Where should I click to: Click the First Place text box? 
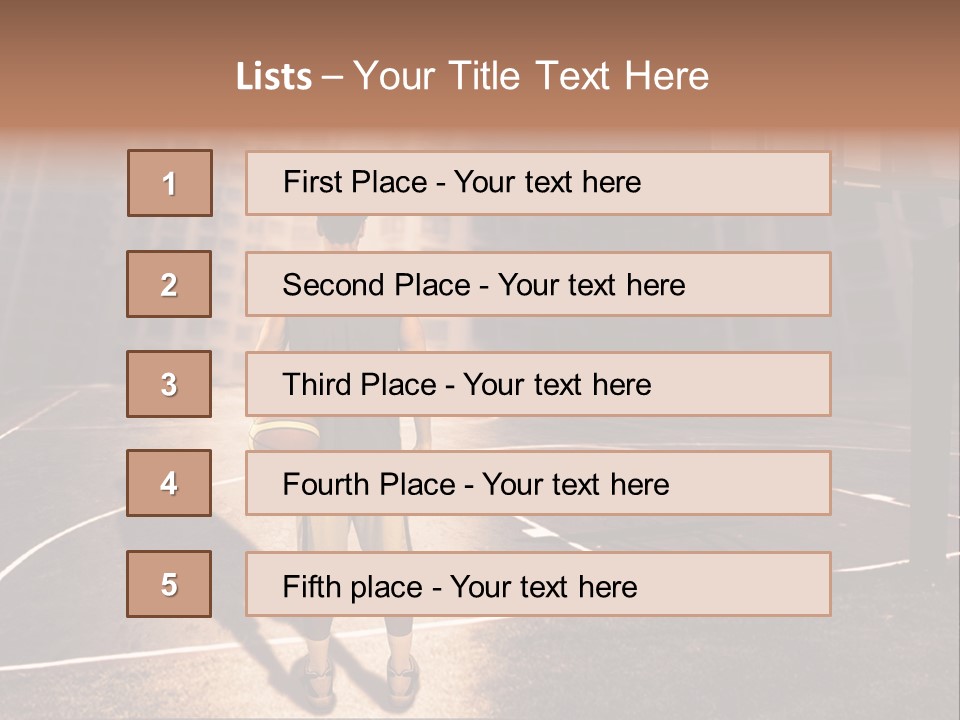pyautogui.click(x=538, y=183)
